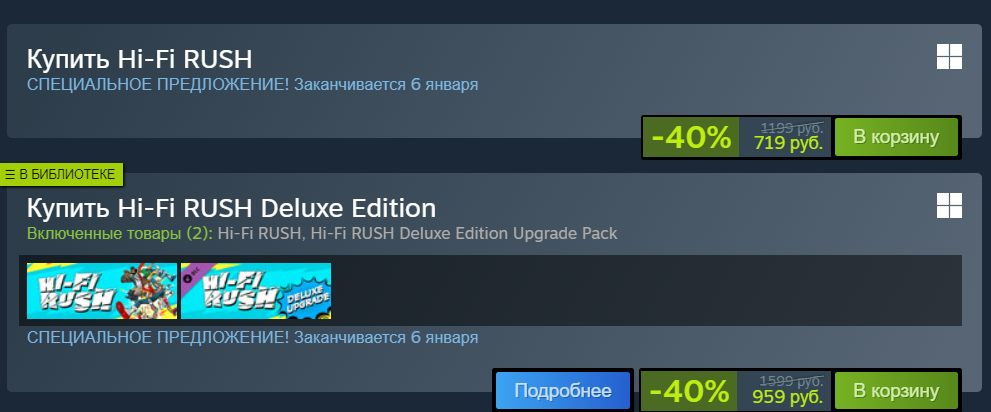
Task: Click the struck-through 1599 руб. original price
Action: pos(791,381)
